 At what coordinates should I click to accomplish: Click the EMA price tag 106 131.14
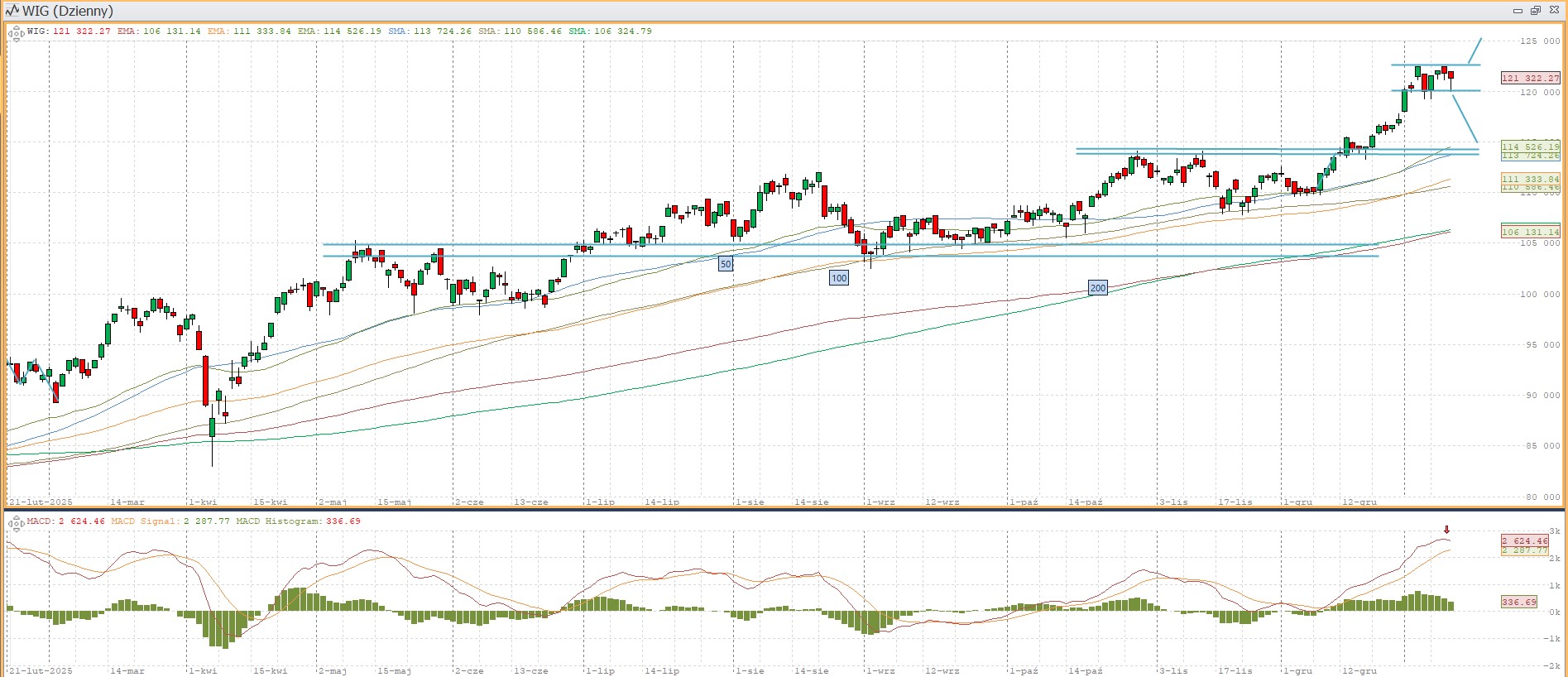[1530, 232]
